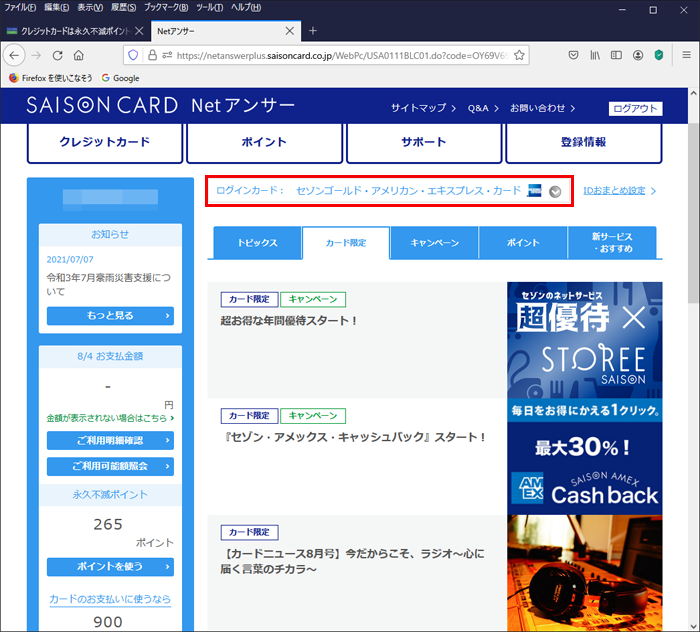Open the Firefox hamburger menu

685,55
